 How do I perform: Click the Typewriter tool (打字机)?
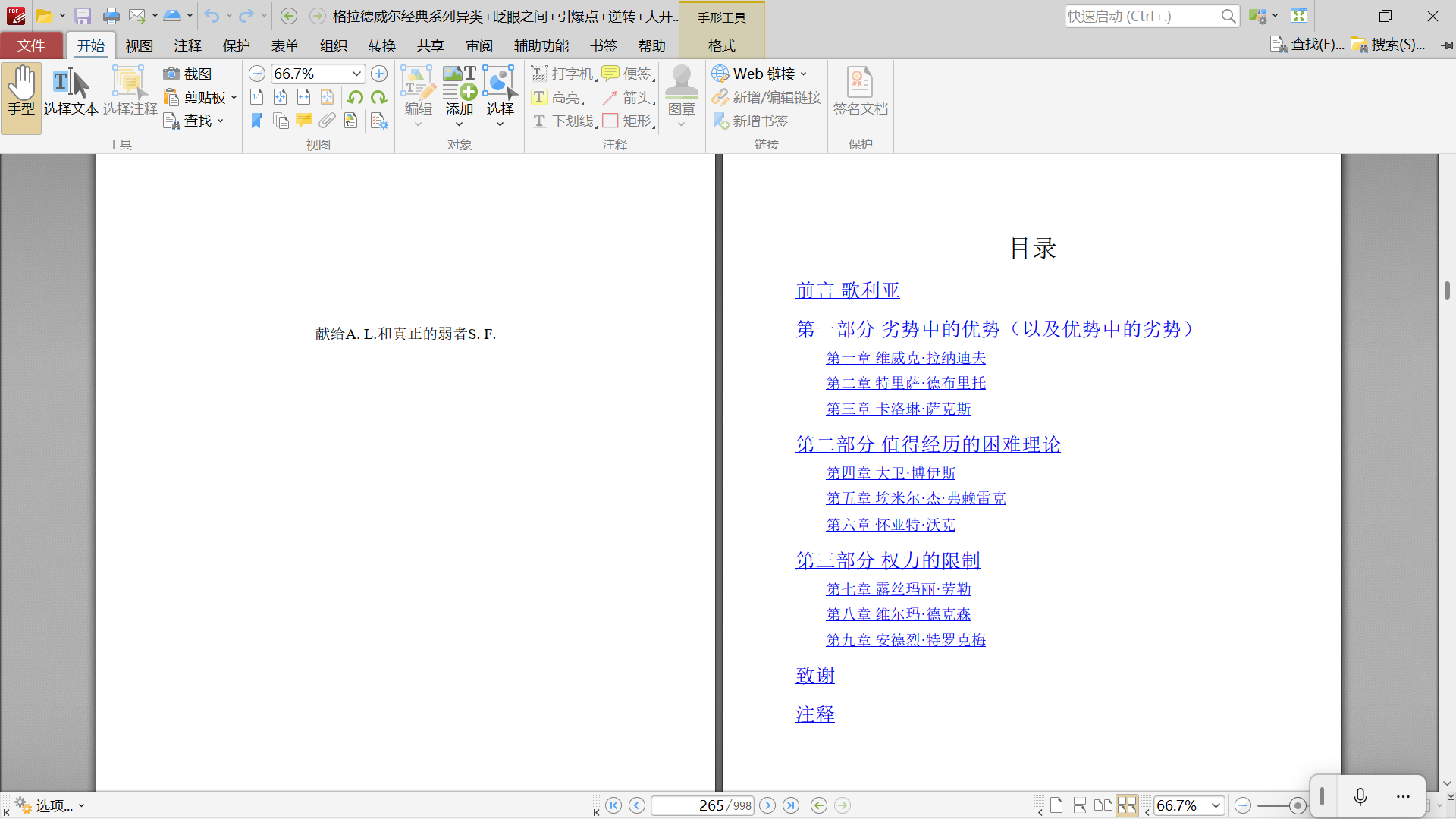coord(562,74)
